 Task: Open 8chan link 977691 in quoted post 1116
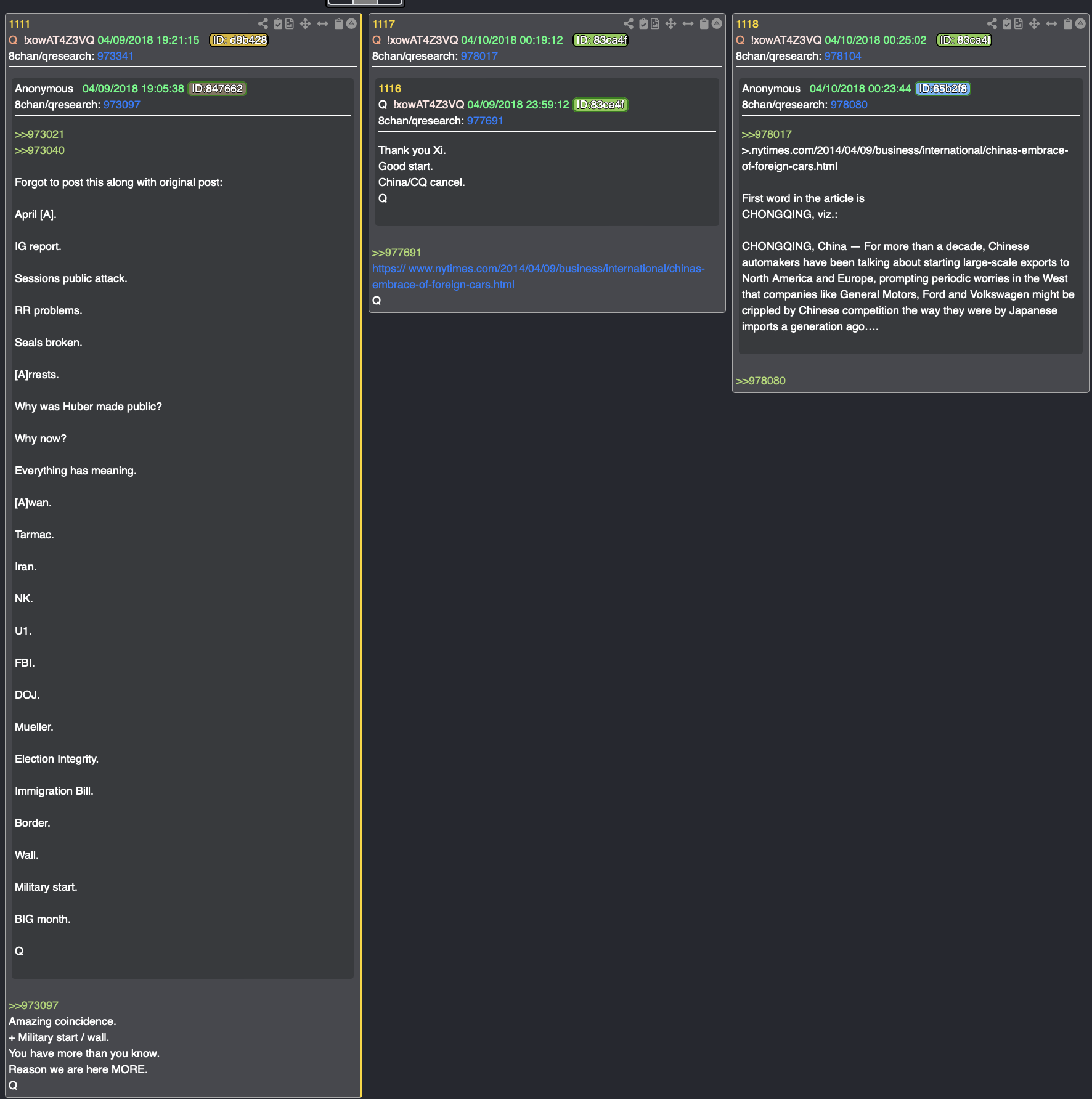click(485, 121)
